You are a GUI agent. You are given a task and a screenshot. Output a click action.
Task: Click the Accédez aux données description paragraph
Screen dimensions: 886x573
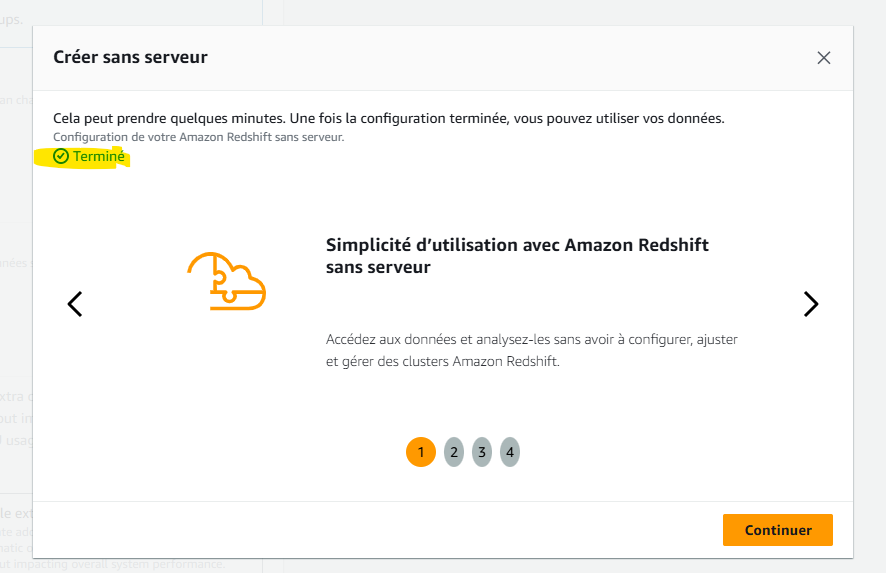pyautogui.click(x=532, y=350)
